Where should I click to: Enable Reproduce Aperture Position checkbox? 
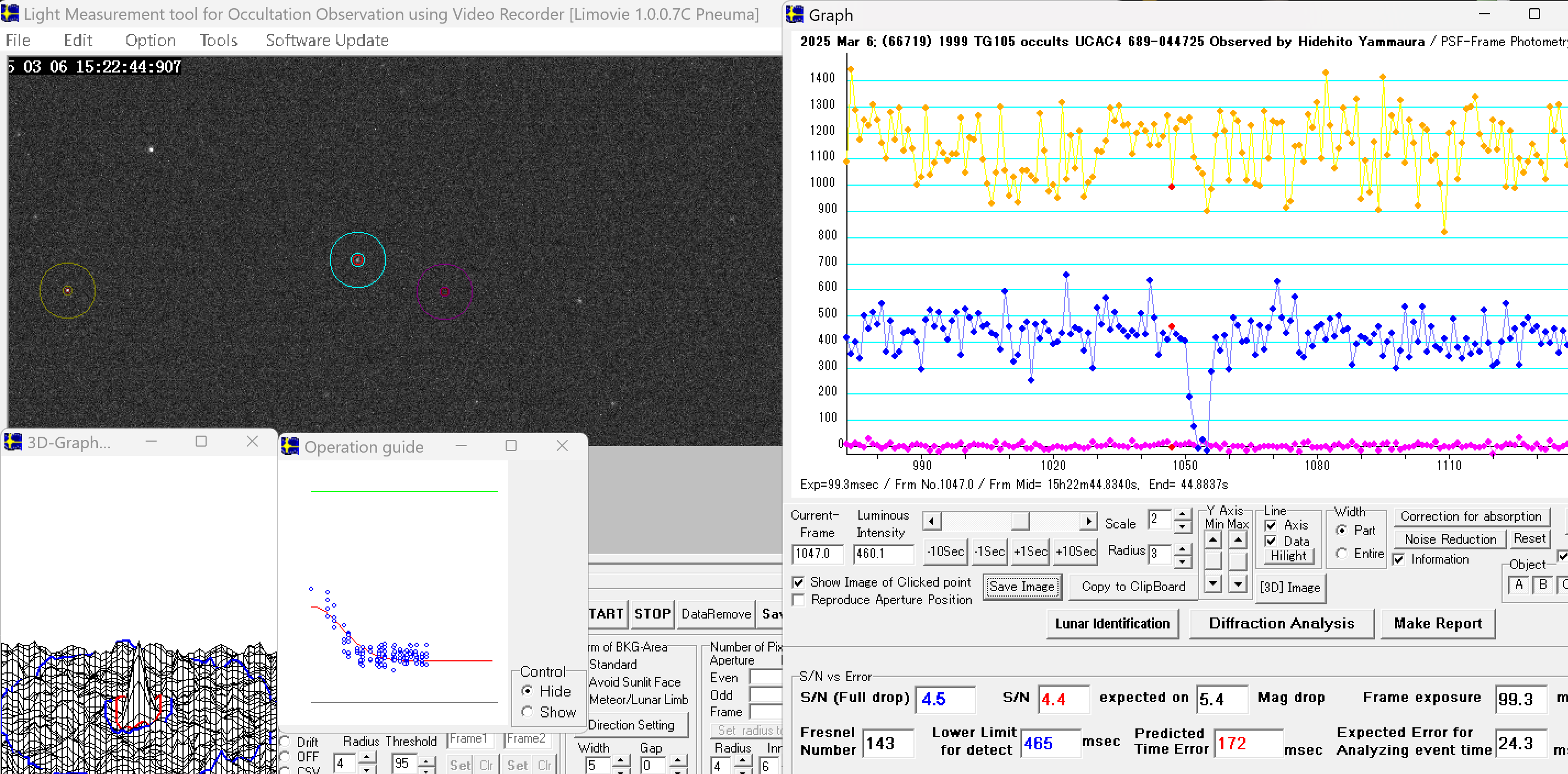pyautogui.click(x=799, y=600)
